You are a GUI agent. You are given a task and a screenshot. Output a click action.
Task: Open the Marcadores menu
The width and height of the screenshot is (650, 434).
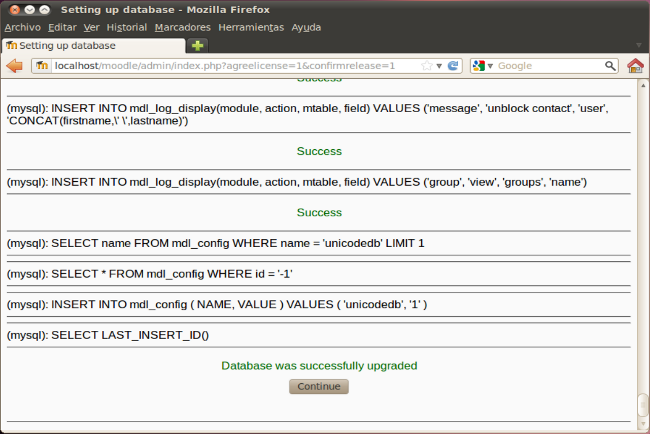182,27
